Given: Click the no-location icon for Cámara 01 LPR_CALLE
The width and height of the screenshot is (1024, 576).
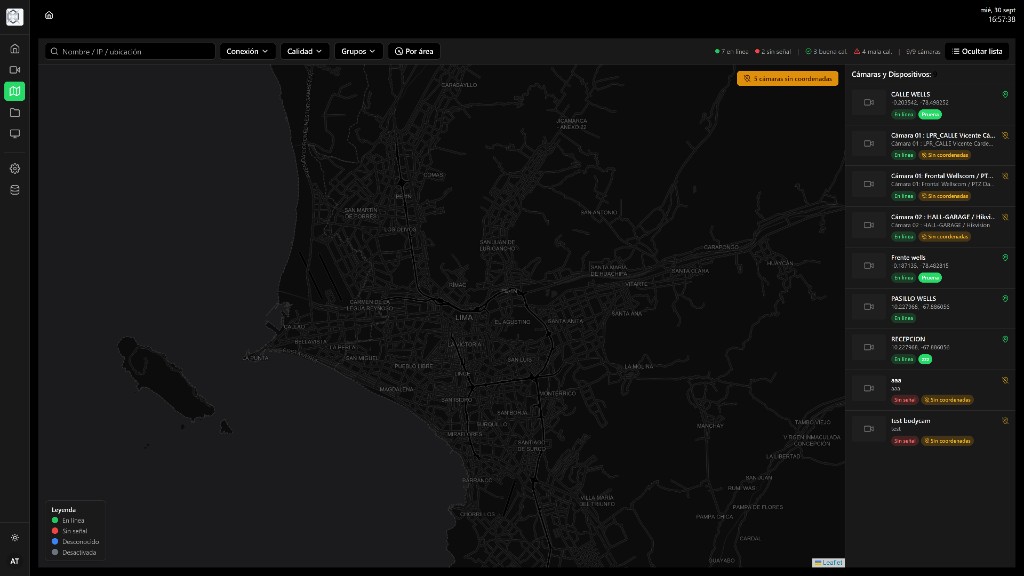Looking at the screenshot, I should [x=1005, y=136].
